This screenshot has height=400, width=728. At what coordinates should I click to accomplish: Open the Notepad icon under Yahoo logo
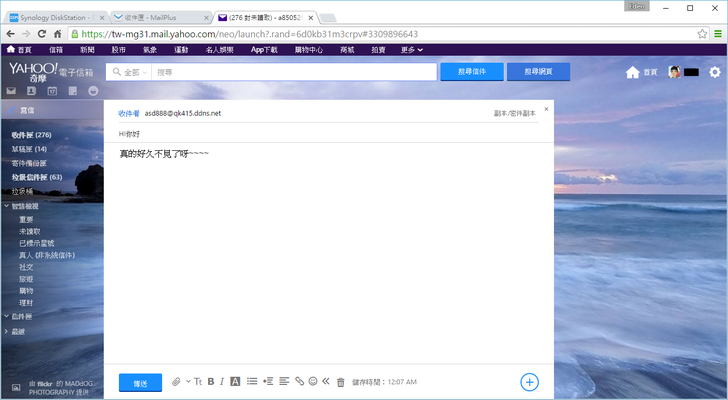tap(73, 91)
